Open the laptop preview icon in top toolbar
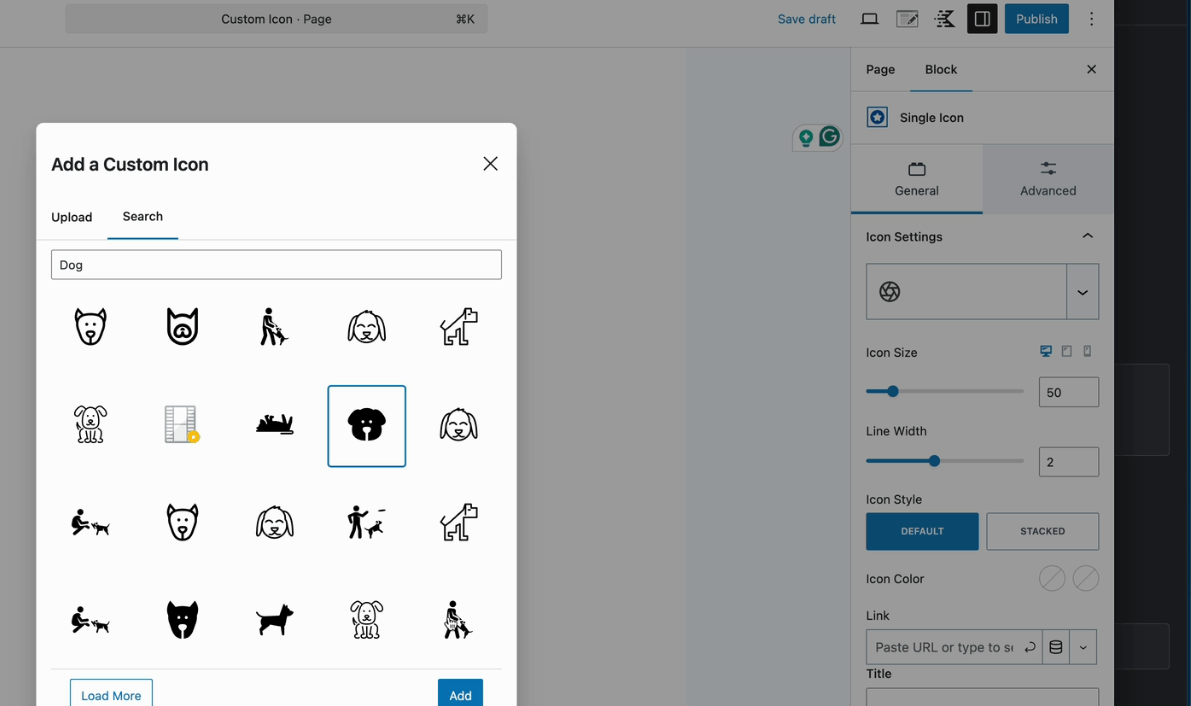This screenshot has height=706, width=1191. 870,19
